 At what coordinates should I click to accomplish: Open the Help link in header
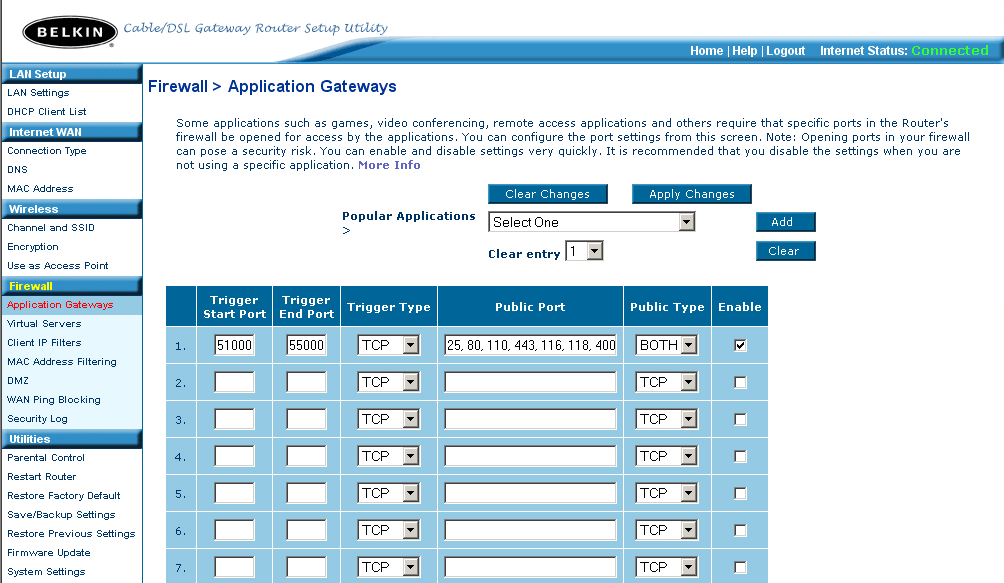(x=744, y=51)
